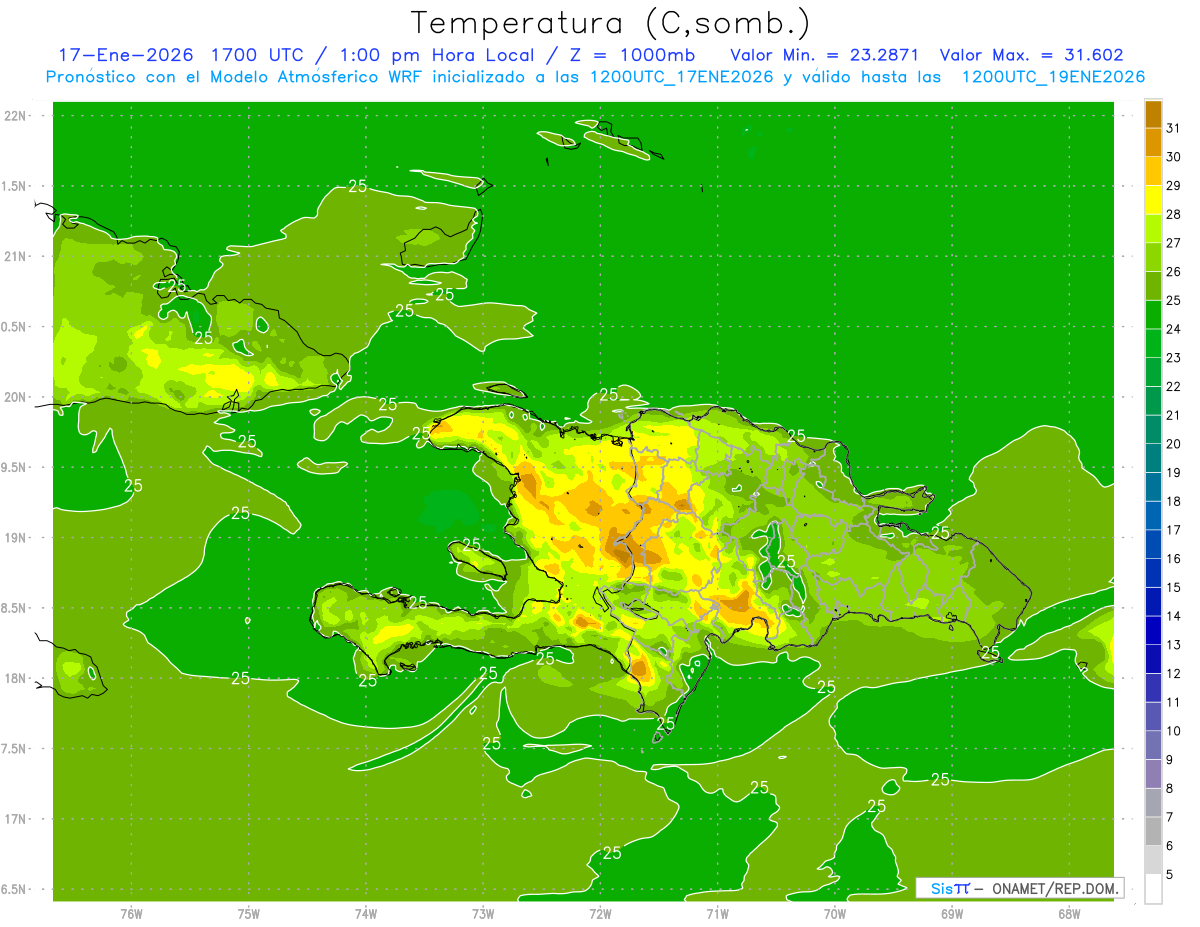Click the dark orange legend swatch above 31
The image size is (1200, 927).
[x=1153, y=114]
